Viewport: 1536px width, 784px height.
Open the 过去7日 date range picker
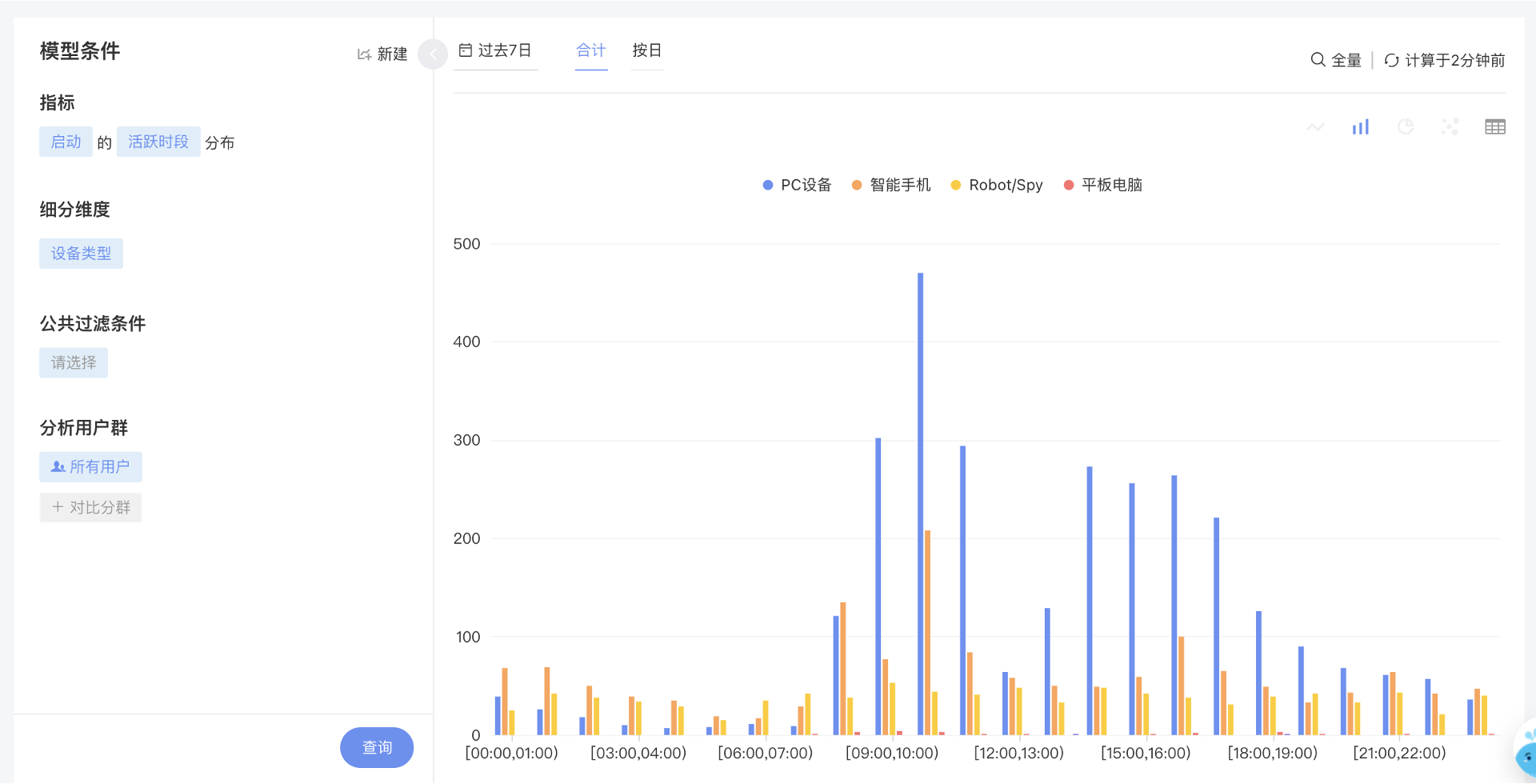click(x=495, y=50)
